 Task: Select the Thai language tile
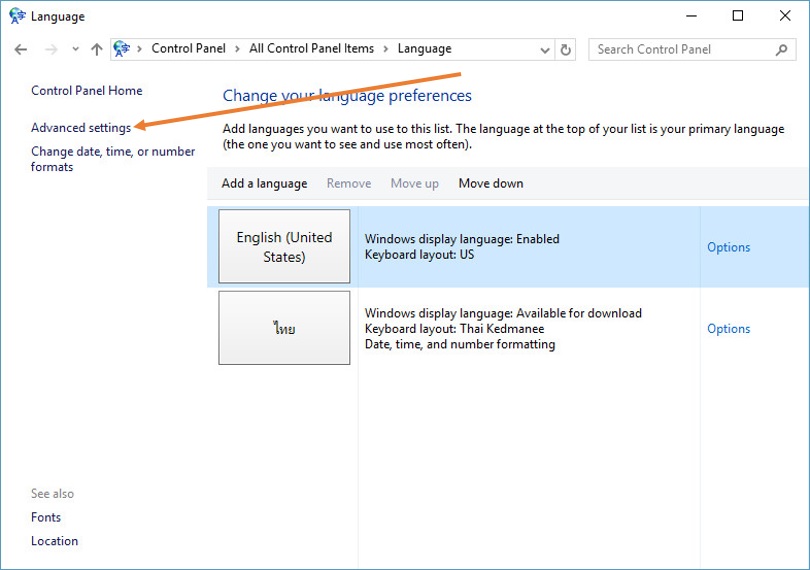[284, 328]
